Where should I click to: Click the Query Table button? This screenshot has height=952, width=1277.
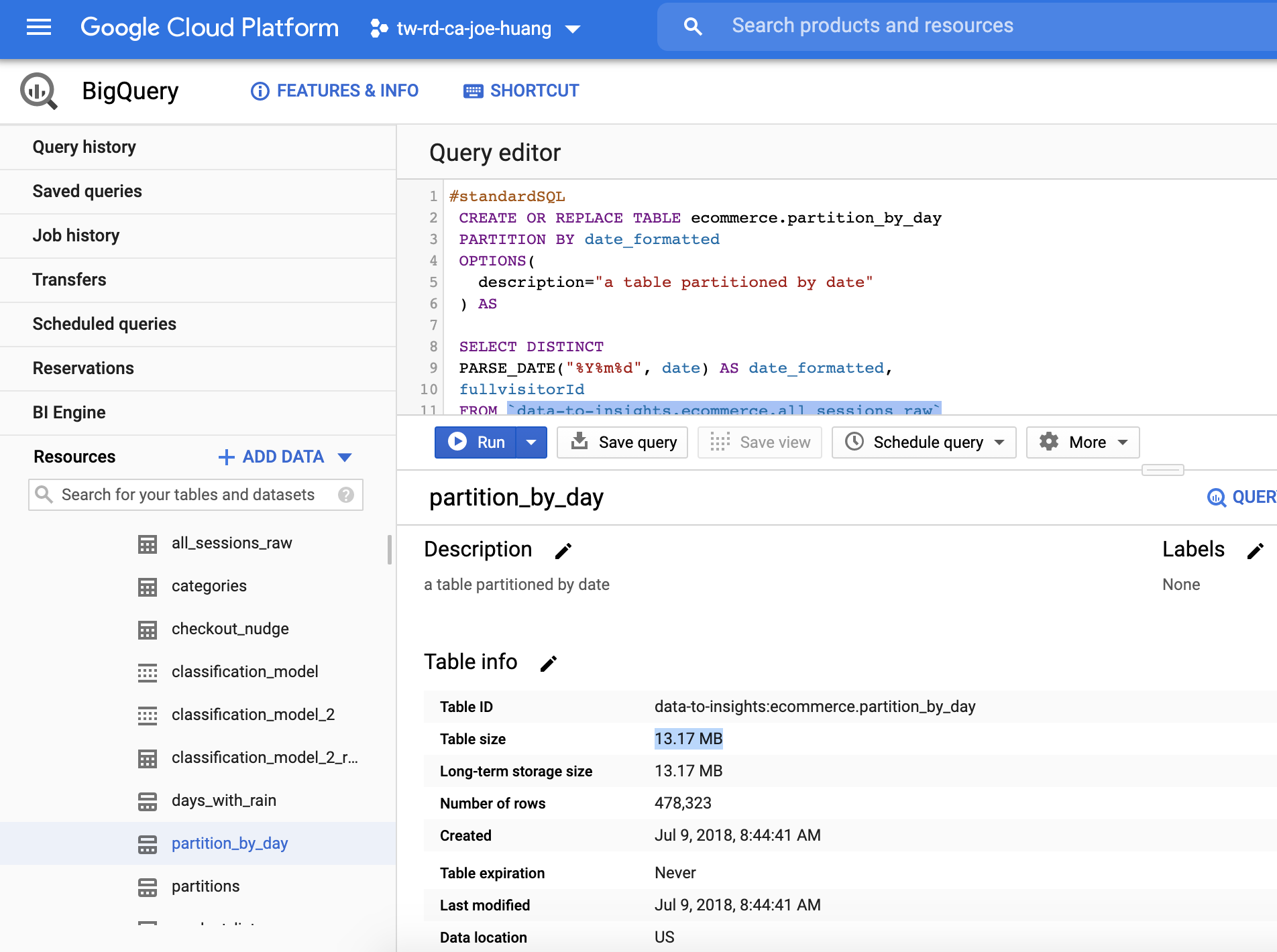click(x=1242, y=497)
